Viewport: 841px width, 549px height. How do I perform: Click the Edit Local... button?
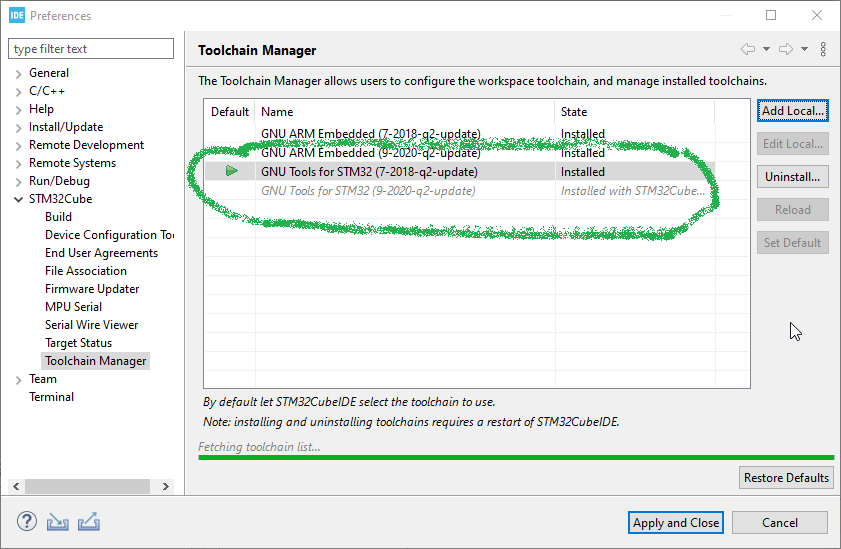point(793,144)
